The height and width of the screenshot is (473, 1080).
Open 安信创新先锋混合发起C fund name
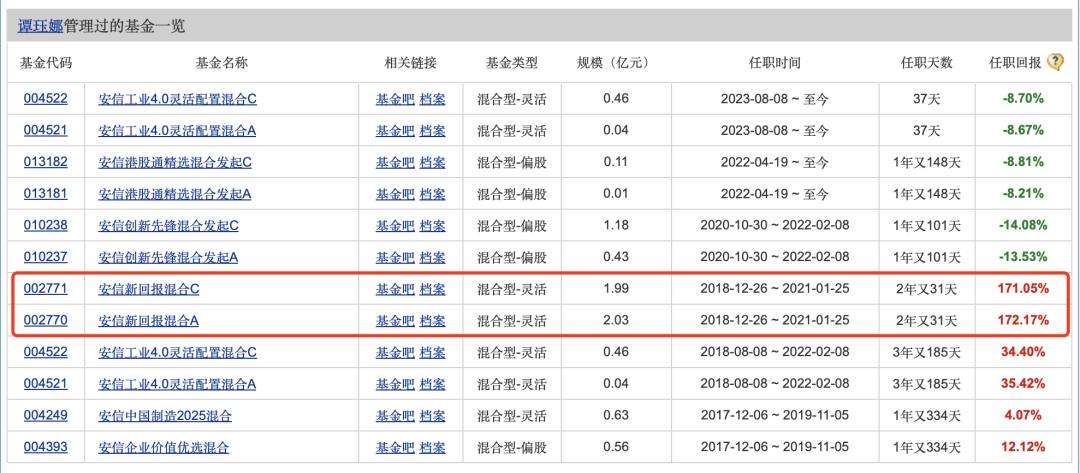[x=168, y=225]
